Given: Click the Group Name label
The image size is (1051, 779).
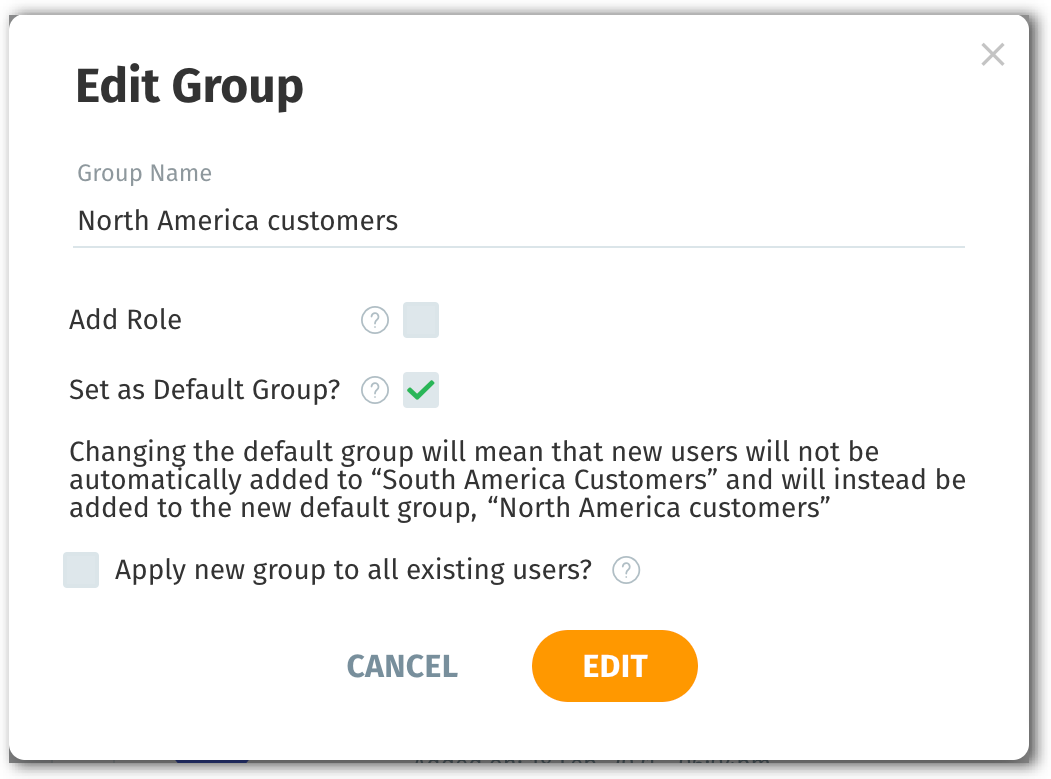Looking at the screenshot, I should click(144, 173).
